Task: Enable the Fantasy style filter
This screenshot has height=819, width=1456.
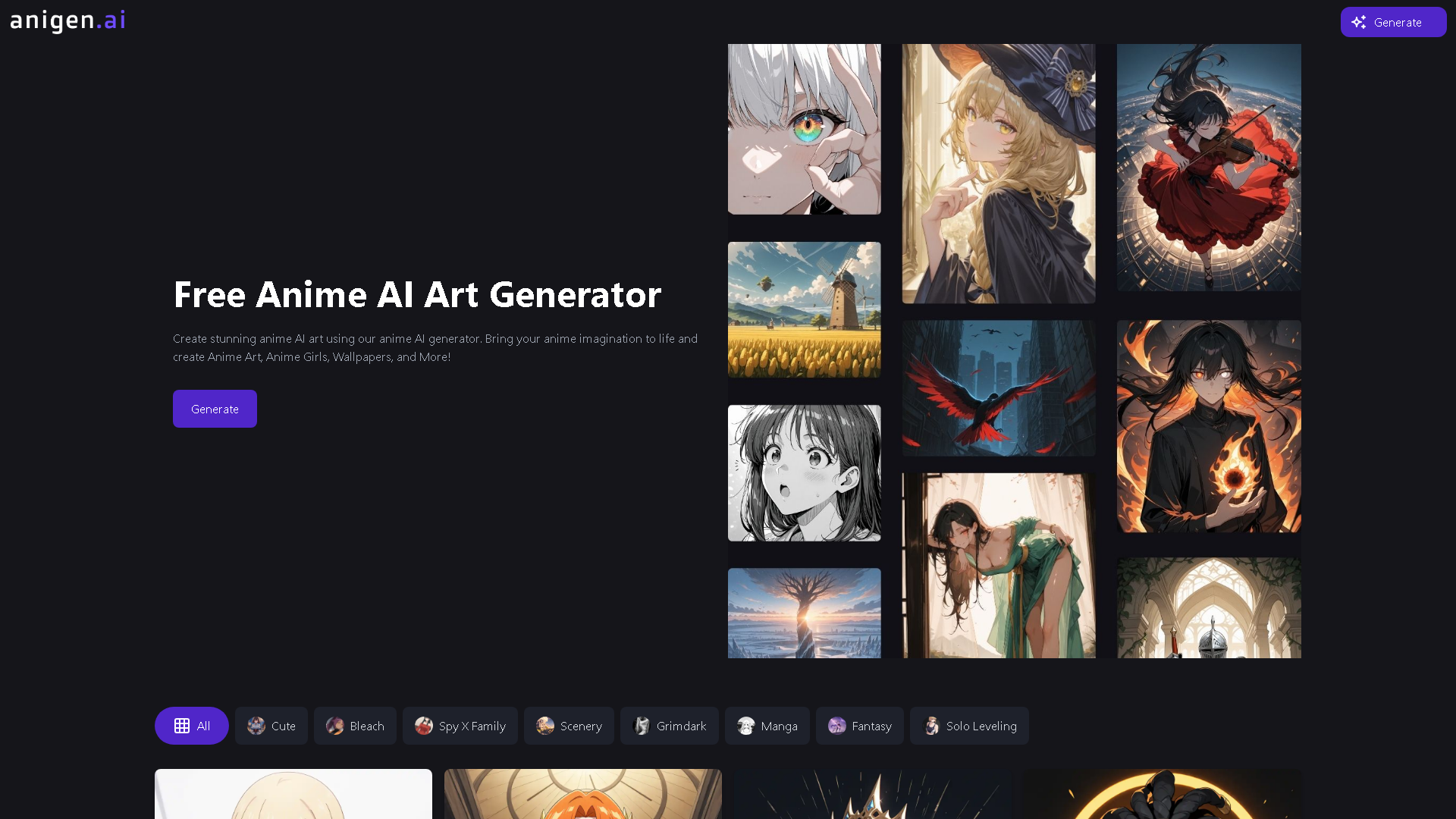Action: [859, 726]
